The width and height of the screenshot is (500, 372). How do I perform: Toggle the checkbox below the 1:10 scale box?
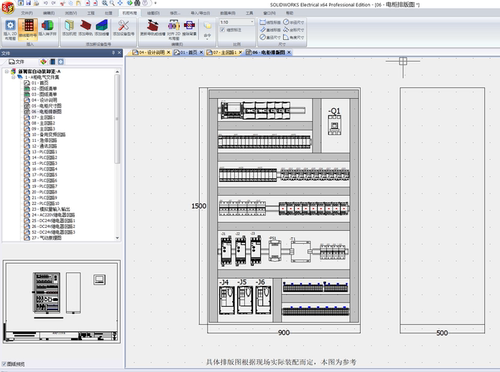222,30
